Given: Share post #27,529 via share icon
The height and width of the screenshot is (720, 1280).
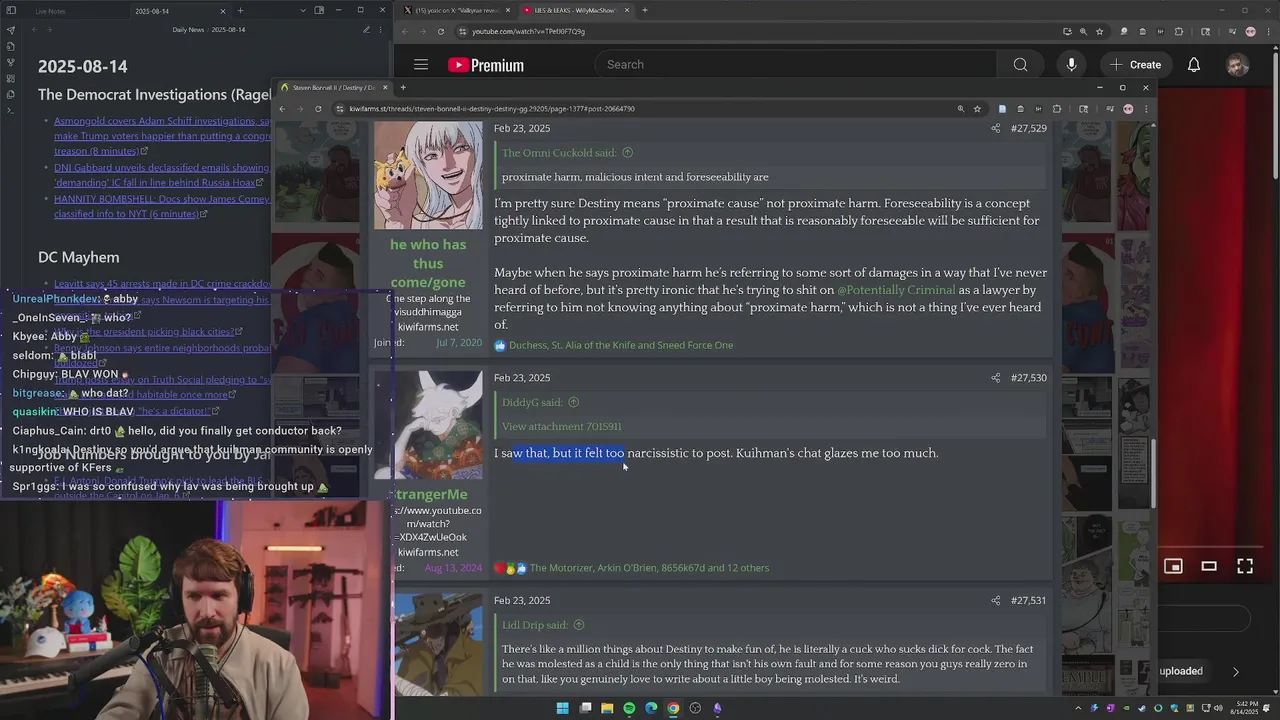Looking at the screenshot, I should click(x=995, y=128).
